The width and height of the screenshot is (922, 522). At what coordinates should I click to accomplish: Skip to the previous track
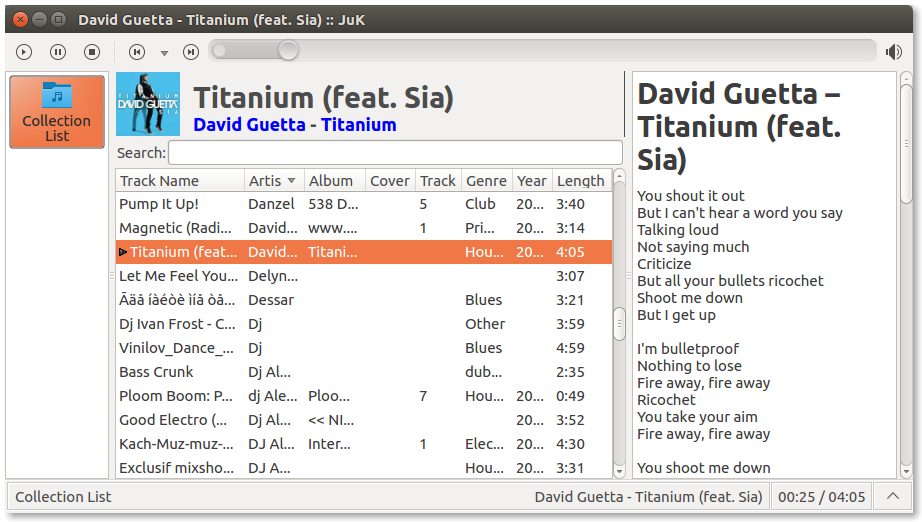(137, 51)
